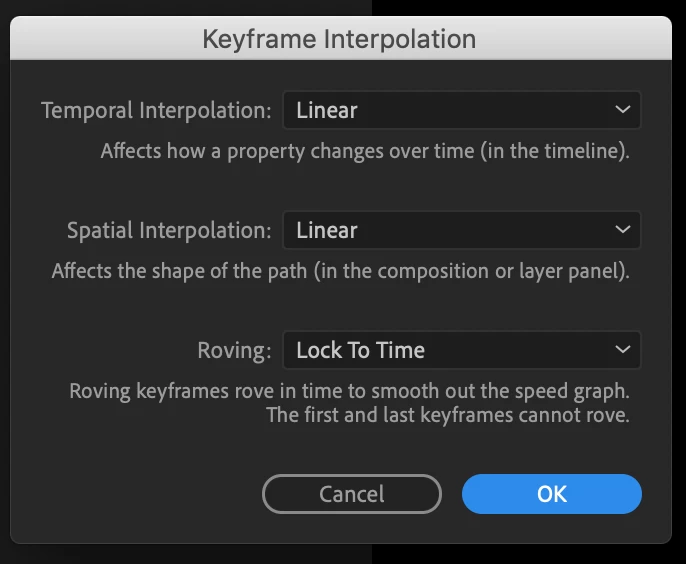The width and height of the screenshot is (686, 564).
Task: Click the "Affects how a property changes" description
Action: click(x=365, y=152)
